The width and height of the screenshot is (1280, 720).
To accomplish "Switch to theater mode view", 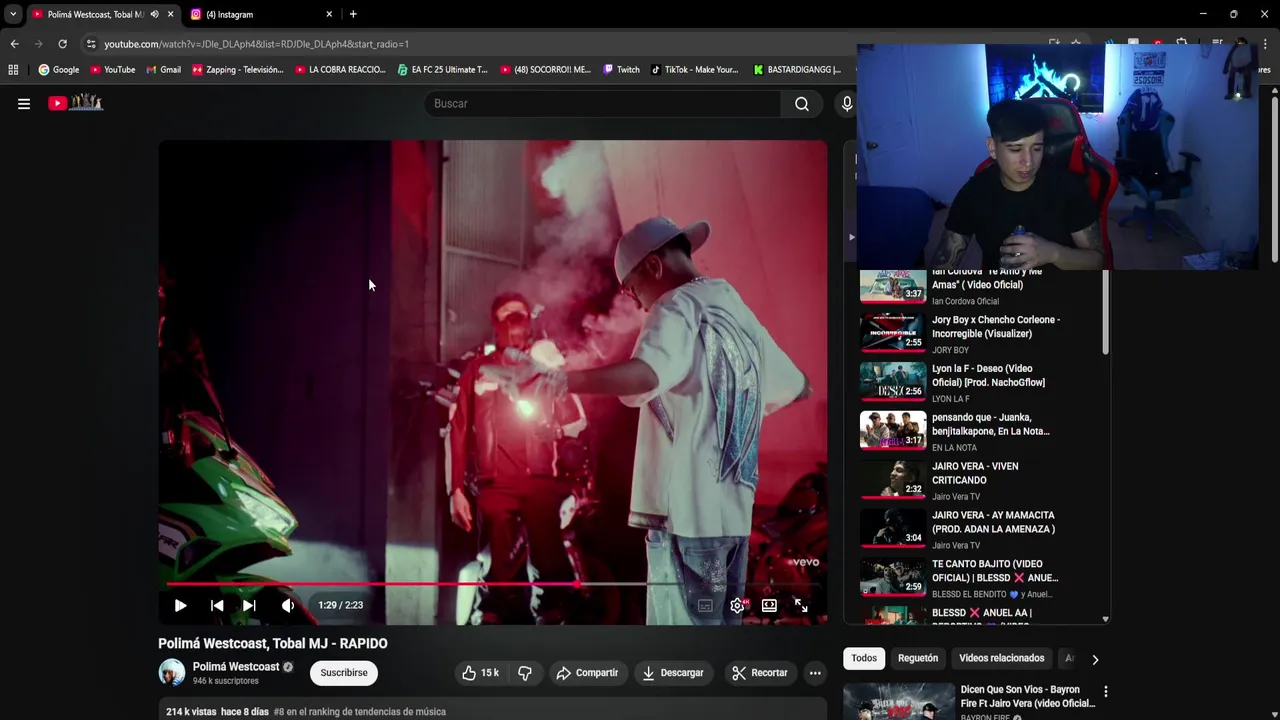I will 769,605.
